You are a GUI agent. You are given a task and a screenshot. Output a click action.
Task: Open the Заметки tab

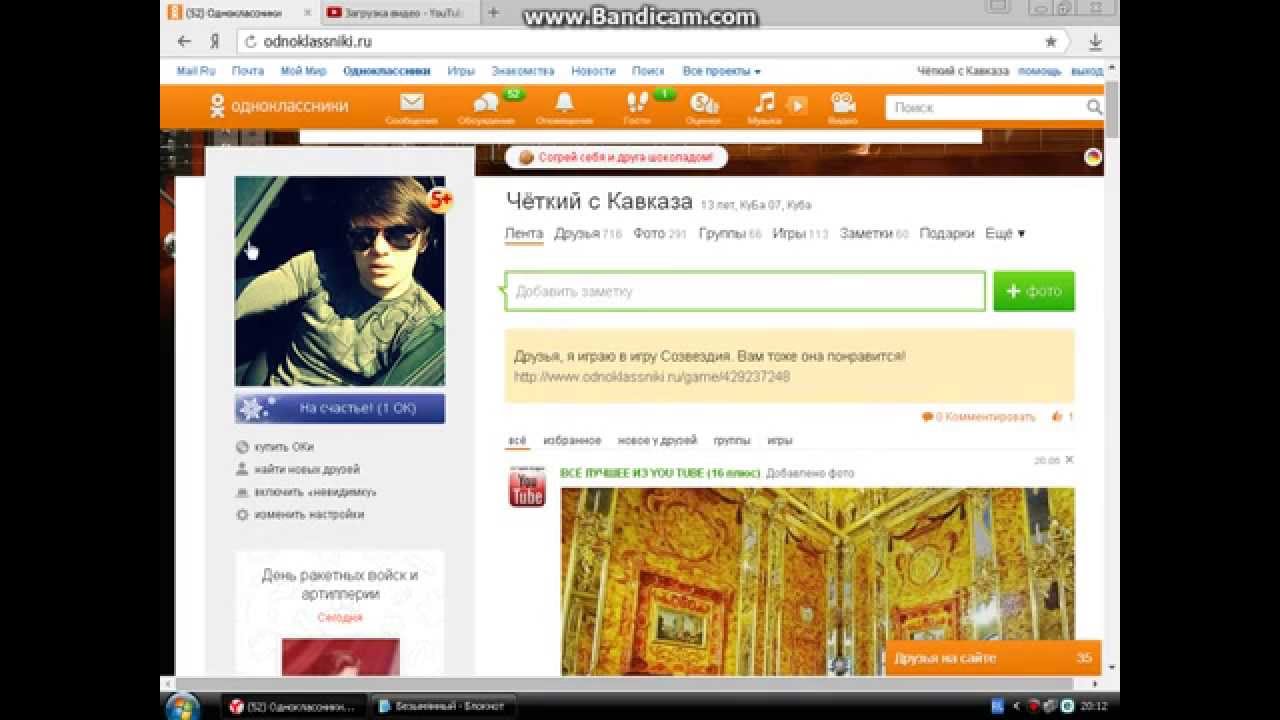874,233
